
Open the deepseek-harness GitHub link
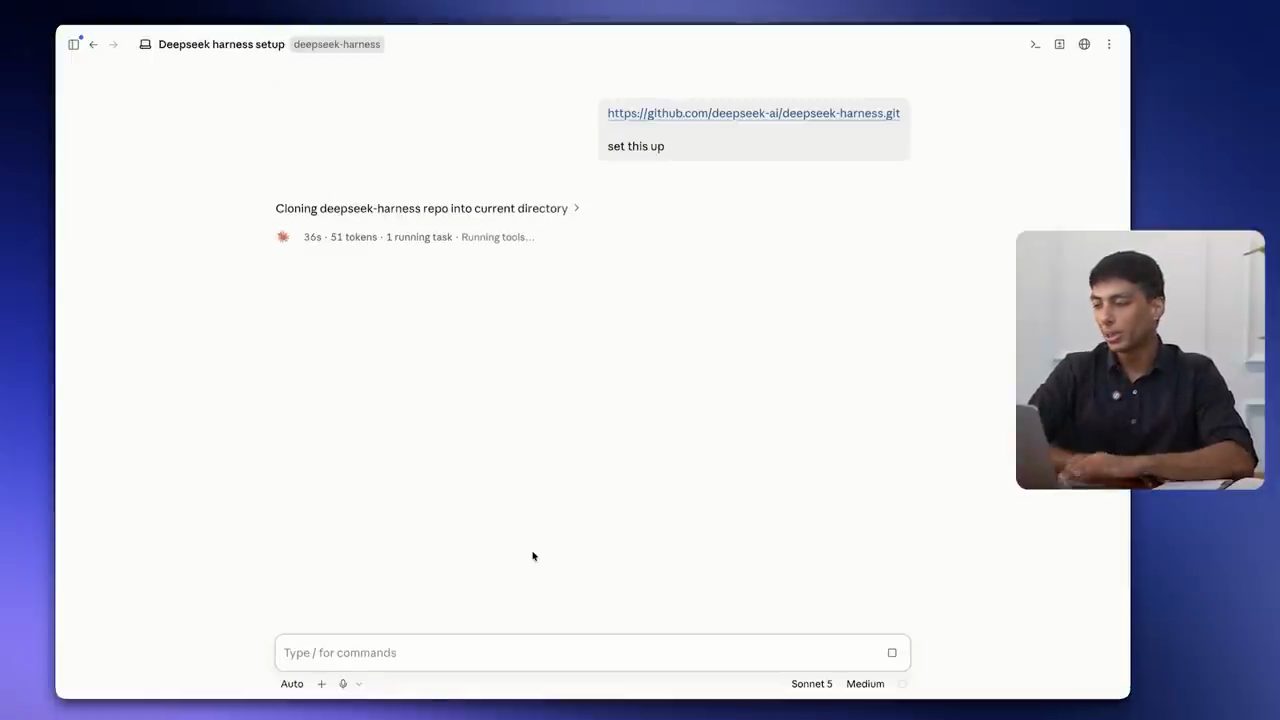753,113
